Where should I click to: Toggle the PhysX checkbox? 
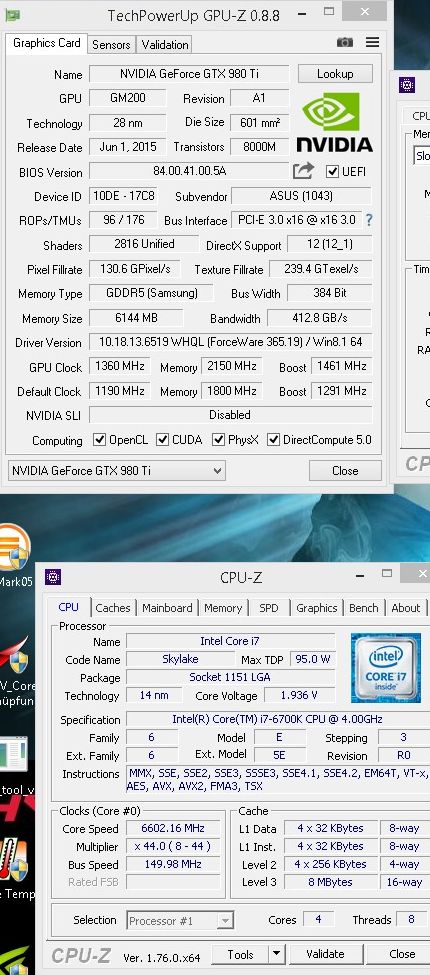click(x=218, y=440)
